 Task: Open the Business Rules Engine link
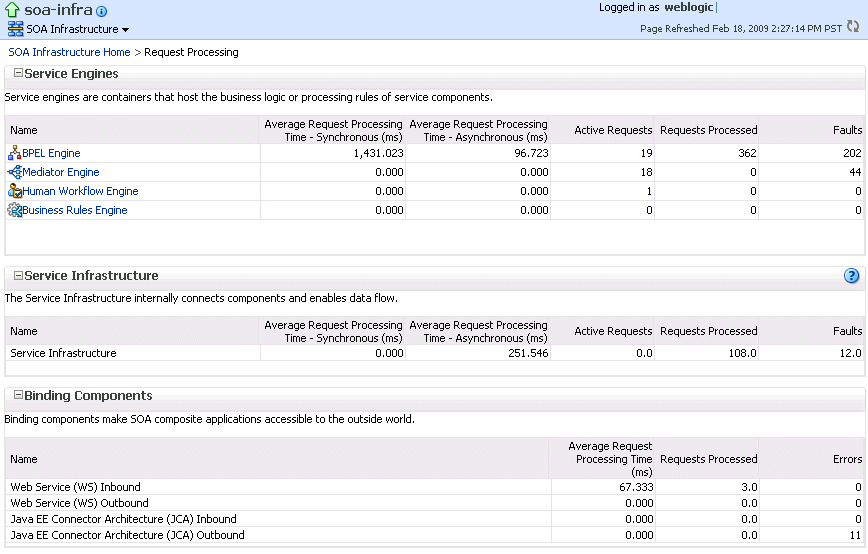(75, 210)
